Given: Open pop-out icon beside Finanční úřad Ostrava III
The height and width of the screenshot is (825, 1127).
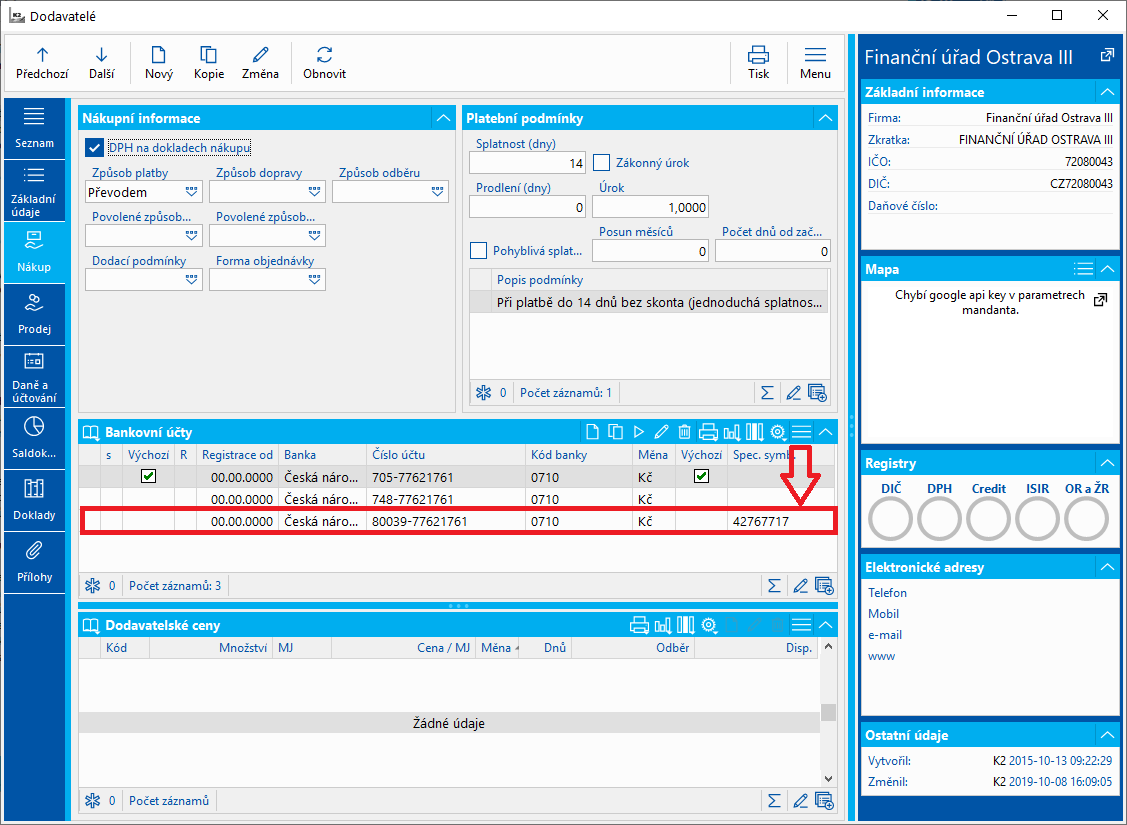Looking at the screenshot, I should 1107,55.
